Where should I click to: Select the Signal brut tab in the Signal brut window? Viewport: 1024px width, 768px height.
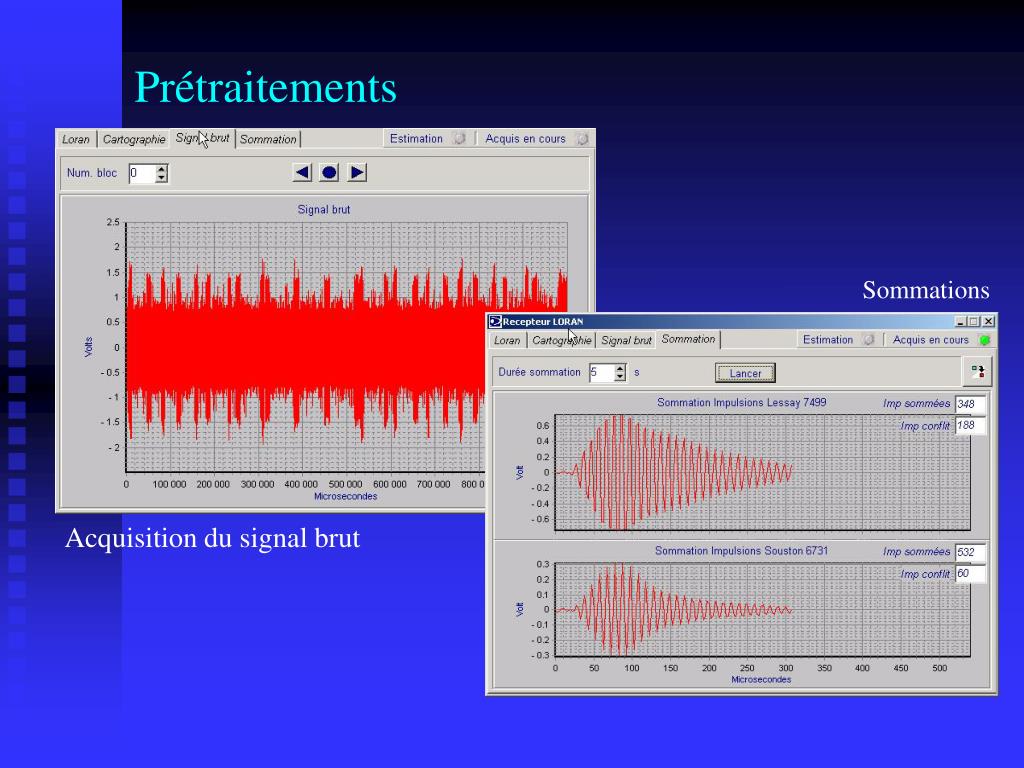click(x=202, y=138)
